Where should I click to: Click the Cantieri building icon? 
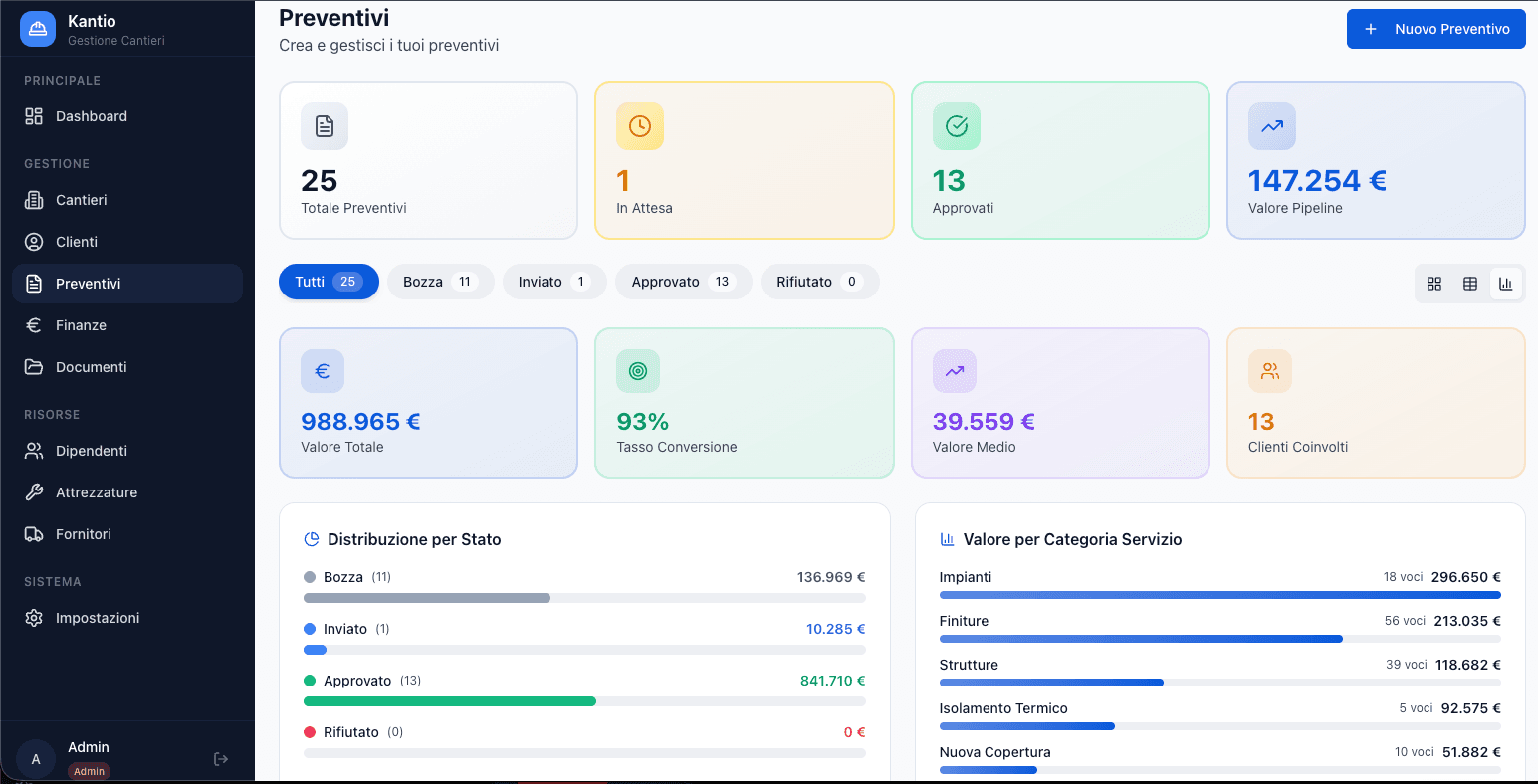pos(34,200)
